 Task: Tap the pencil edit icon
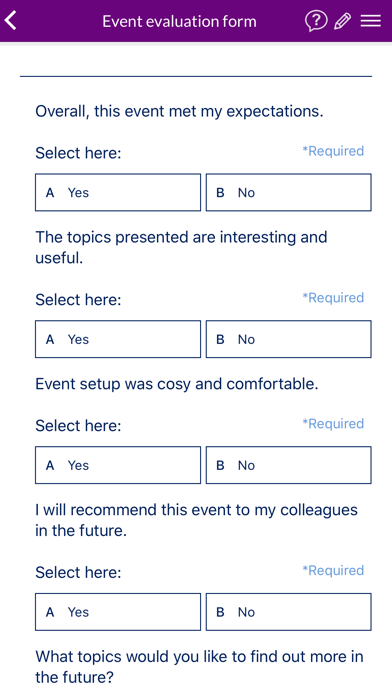(342, 21)
